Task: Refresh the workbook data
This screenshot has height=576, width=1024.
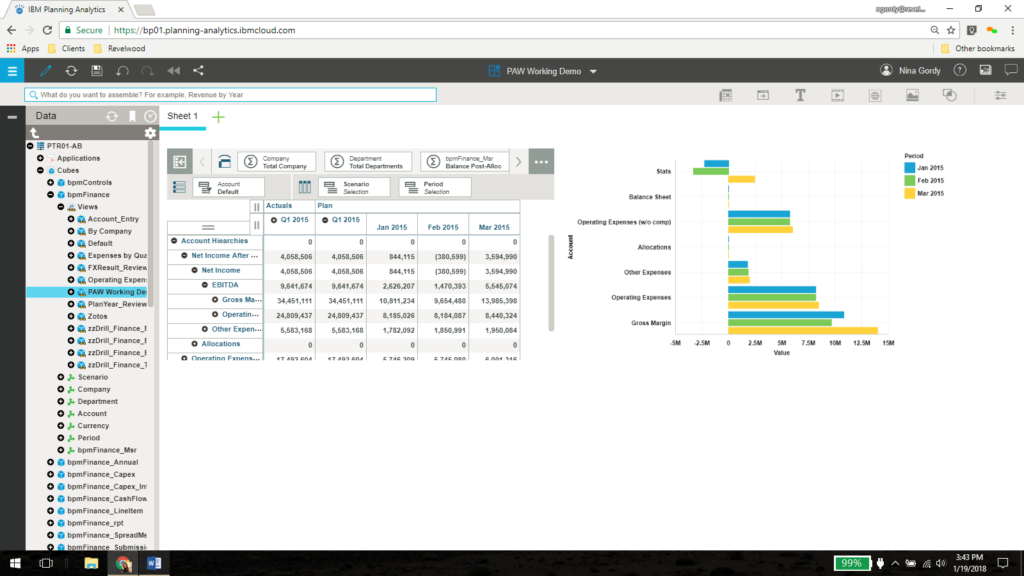Action: 71,71
